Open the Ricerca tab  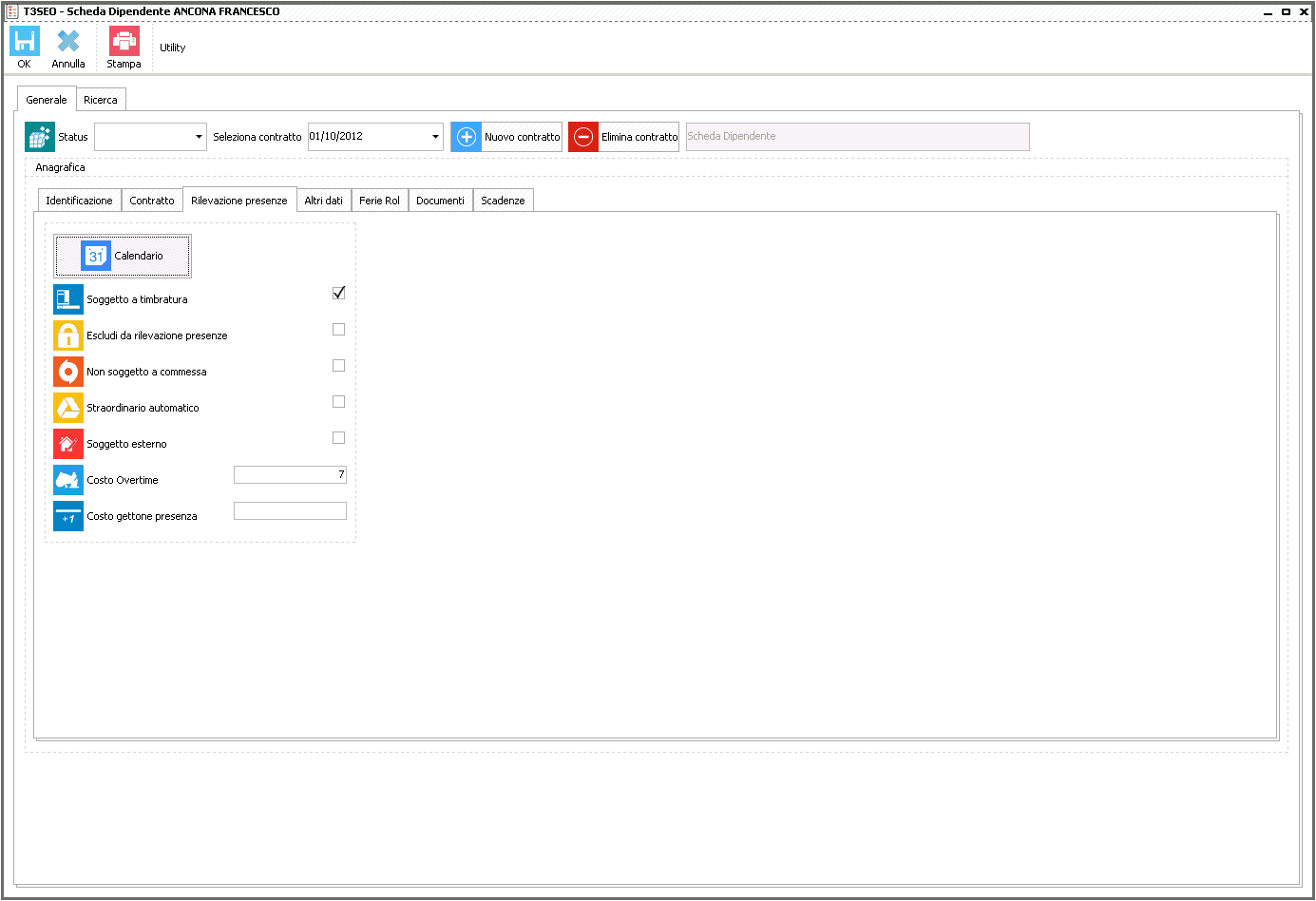101,100
